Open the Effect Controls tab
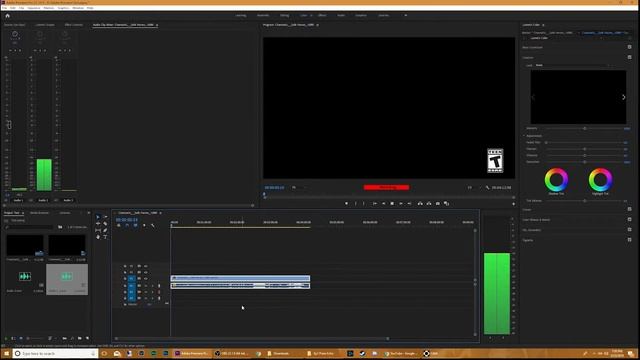 coord(74,25)
